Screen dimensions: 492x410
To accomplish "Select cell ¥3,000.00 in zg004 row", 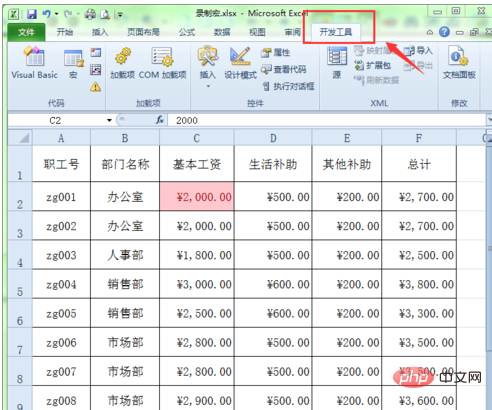I will [x=197, y=284].
